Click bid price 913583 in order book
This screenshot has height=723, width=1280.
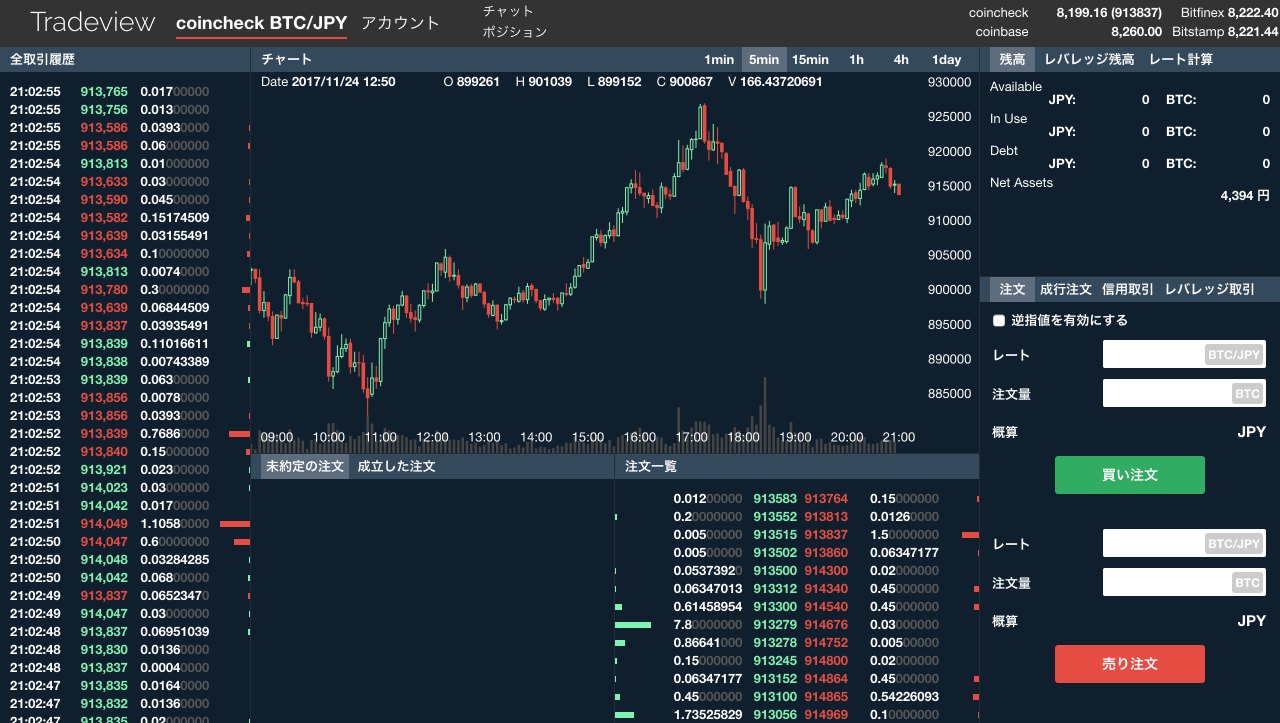point(775,498)
